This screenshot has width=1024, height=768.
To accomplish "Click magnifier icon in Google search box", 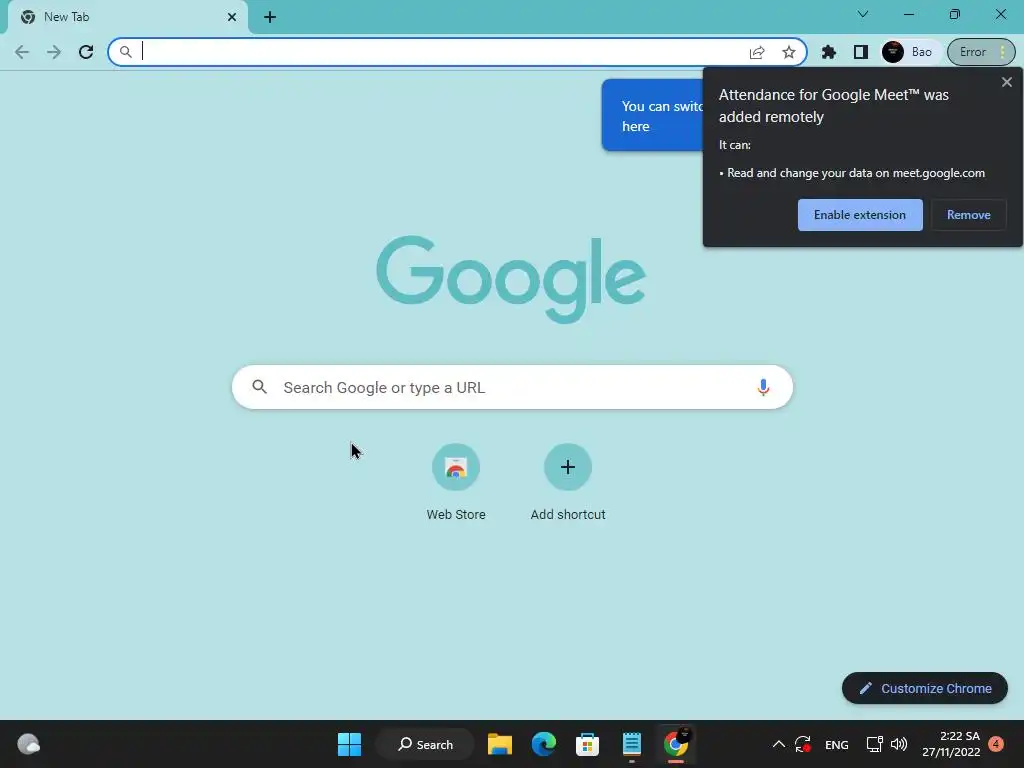I will tap(259, 387).
